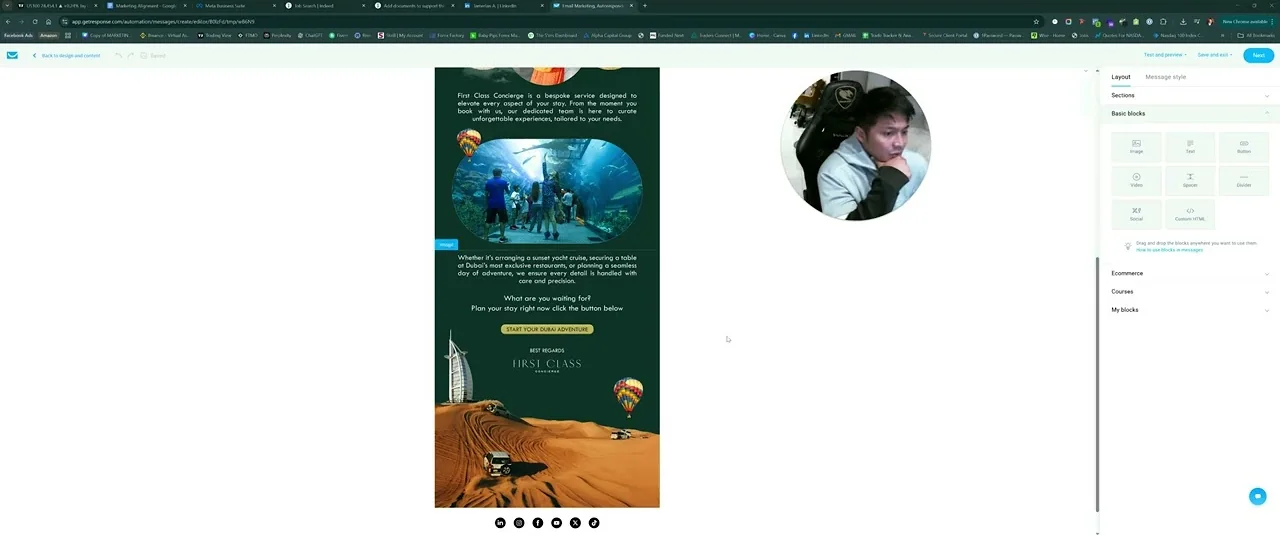This screenshot has height=536, width=1280.
Task: Click the circular webcam overlay
Action: tap(856, 145)
